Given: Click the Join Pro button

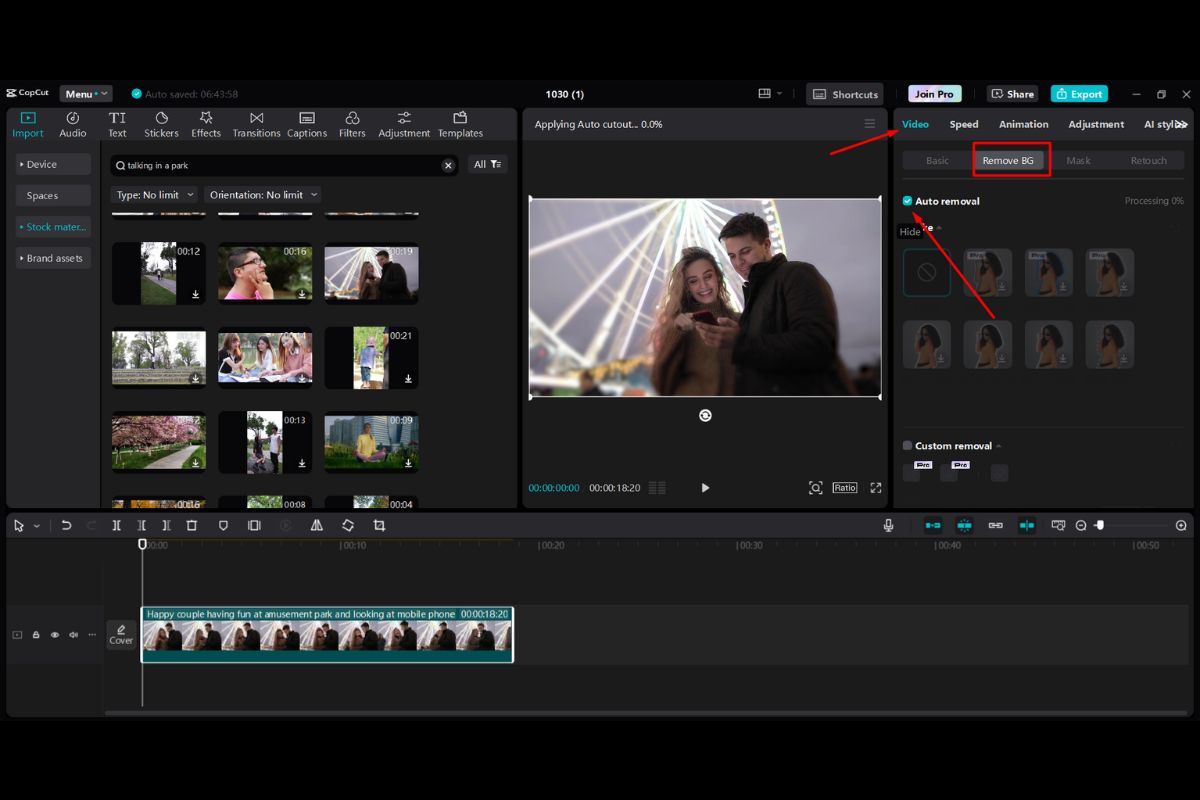Looking at the screenshot, I should 934,94.
